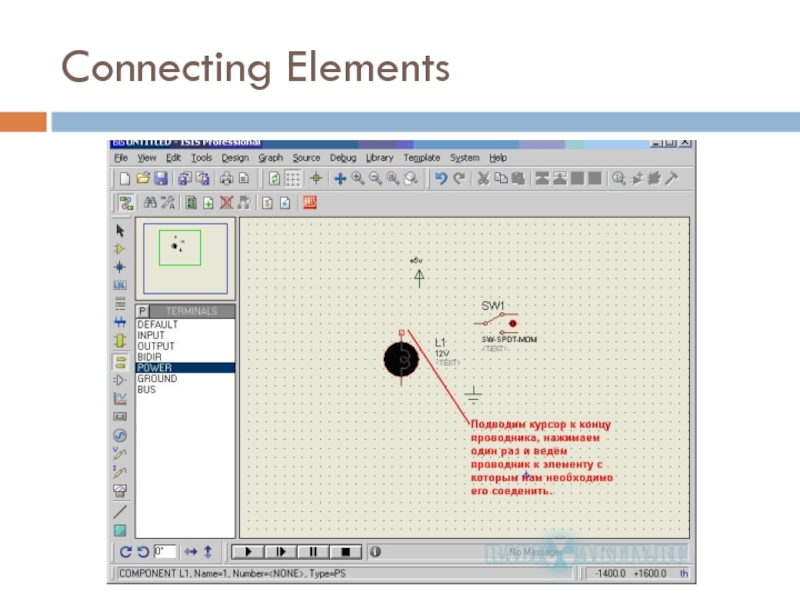Image resolution: width=800 pixels, height=600 pixels.
Task: Select the Current probe tool
Action: [x=120, y=471]
